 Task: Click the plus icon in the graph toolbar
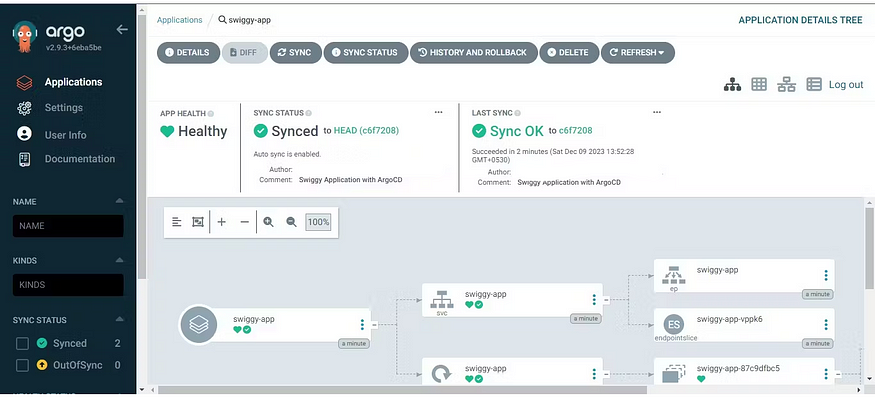[x=222, y=222]
